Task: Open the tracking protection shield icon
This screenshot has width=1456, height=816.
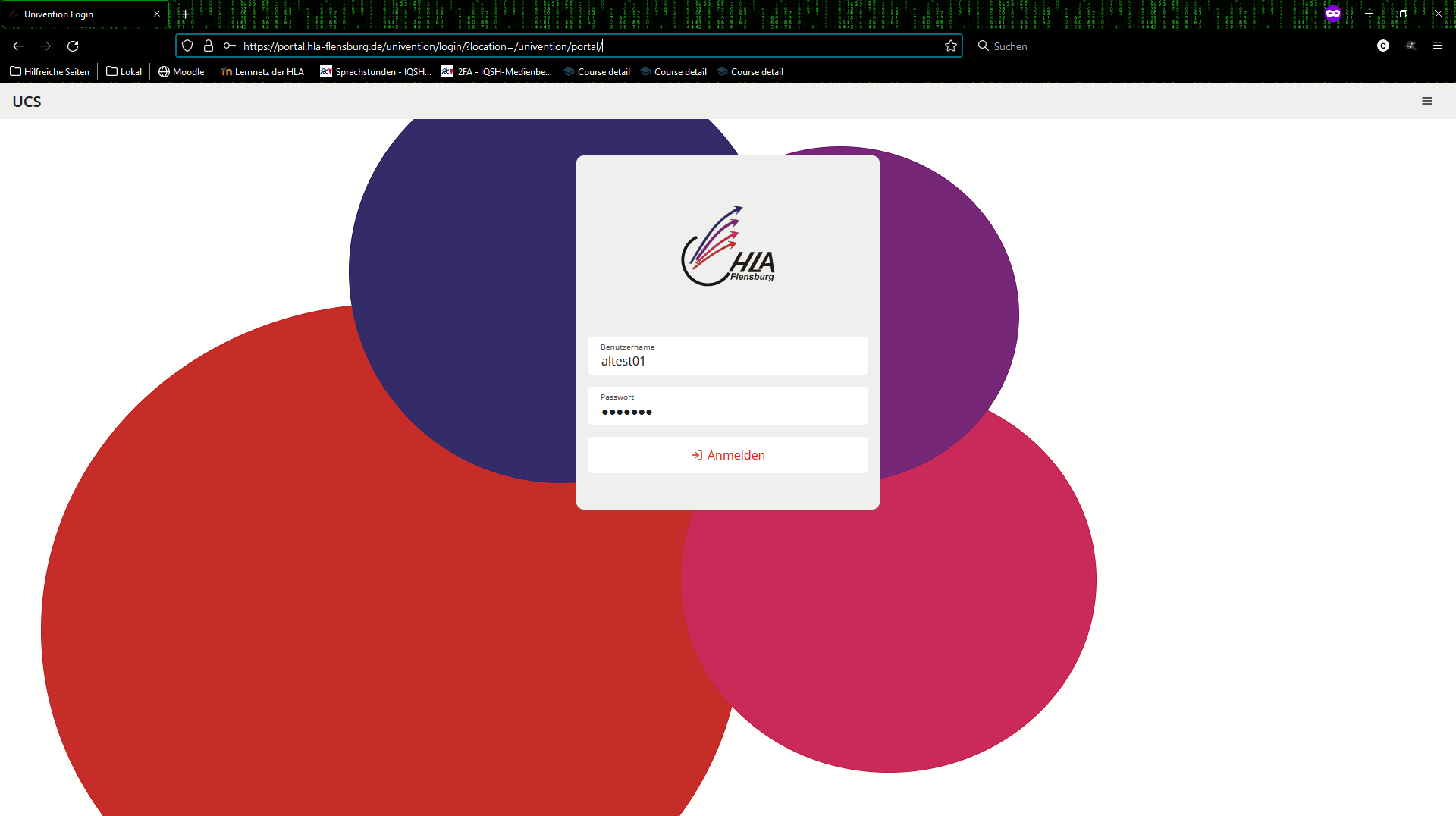Action: click(x=187, y=46)
